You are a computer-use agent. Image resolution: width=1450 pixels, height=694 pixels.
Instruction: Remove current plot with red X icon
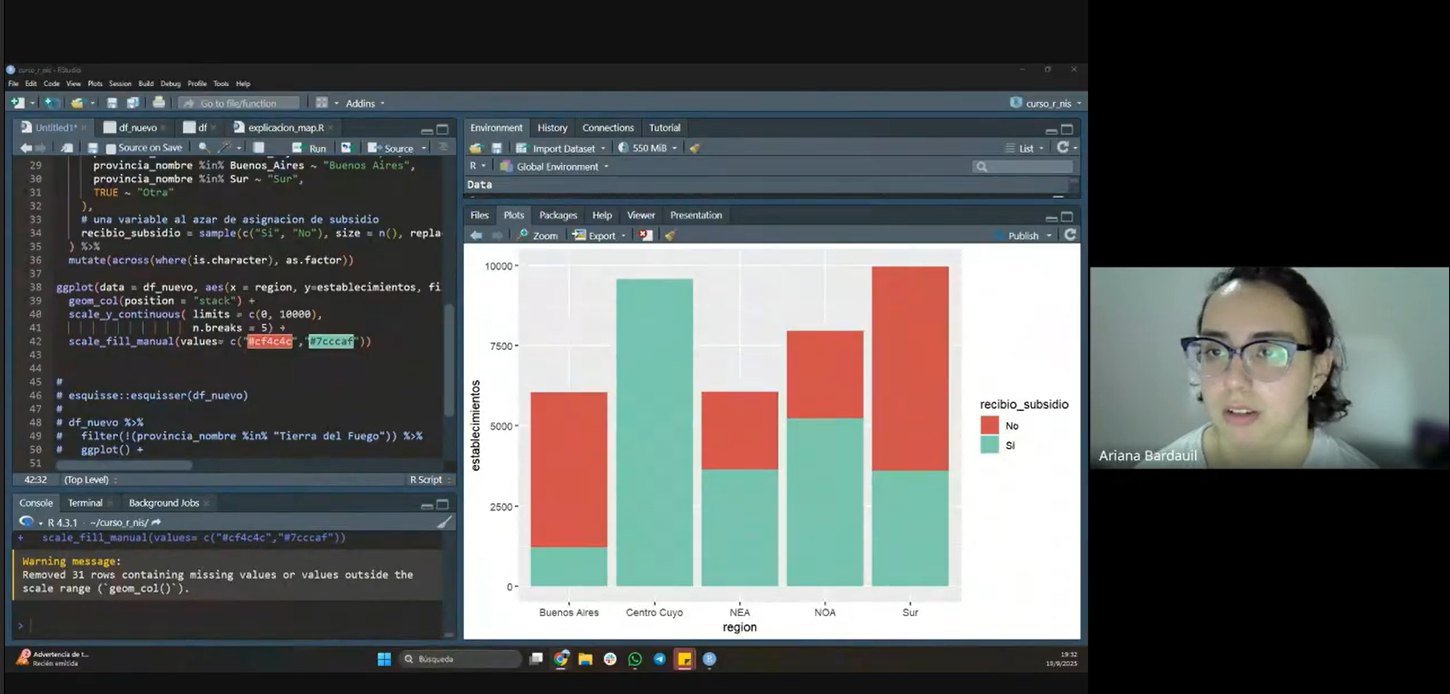(646, 236)
